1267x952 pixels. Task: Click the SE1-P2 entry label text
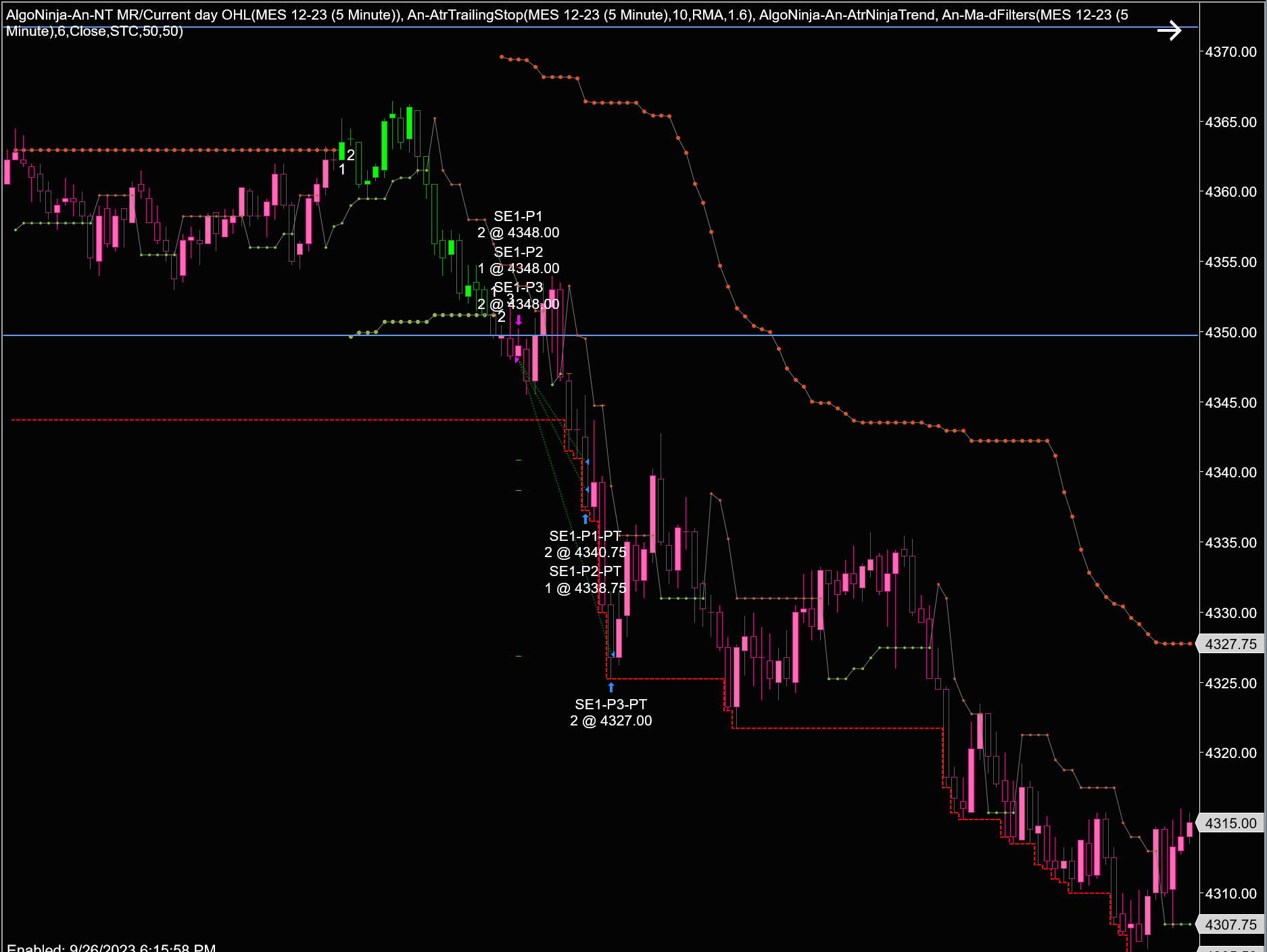pos(519,252)
